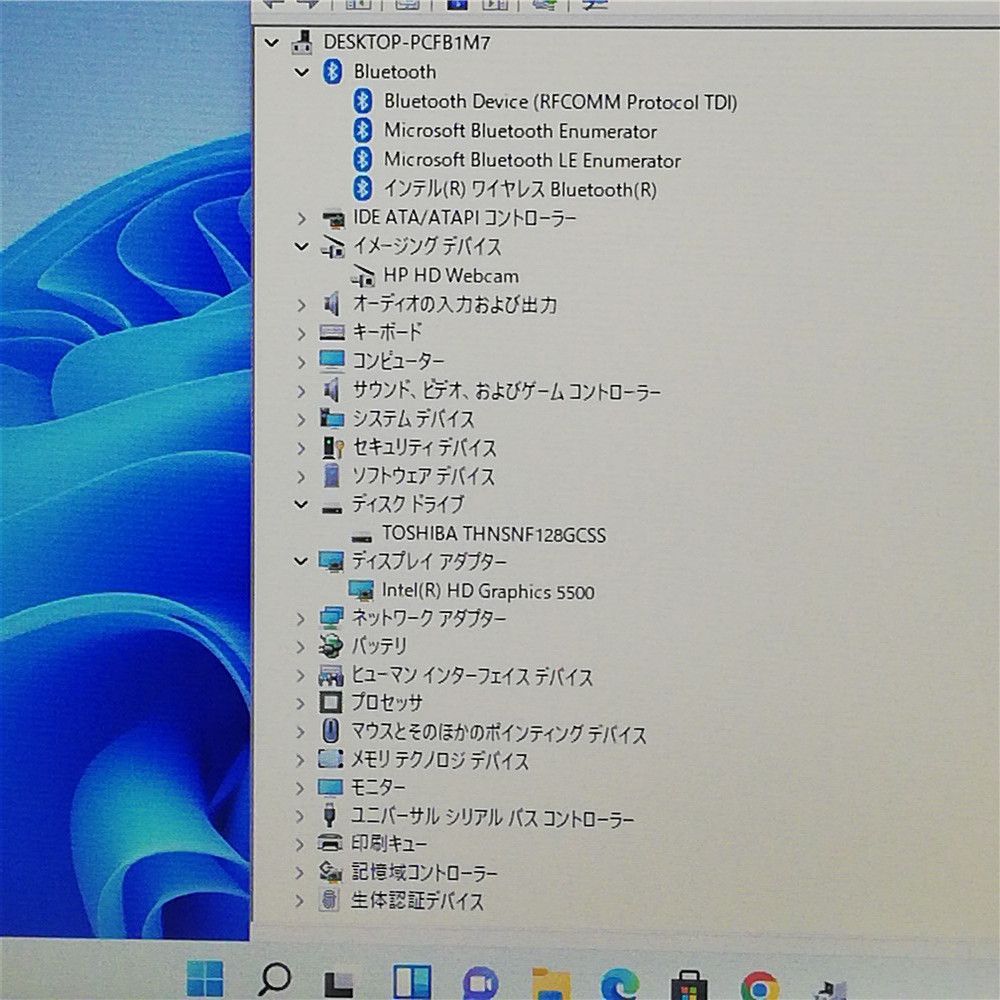Click the mouse icon for マウスとそのほかのポインティング
1000x1000 pixels.
tap(330, 731)
